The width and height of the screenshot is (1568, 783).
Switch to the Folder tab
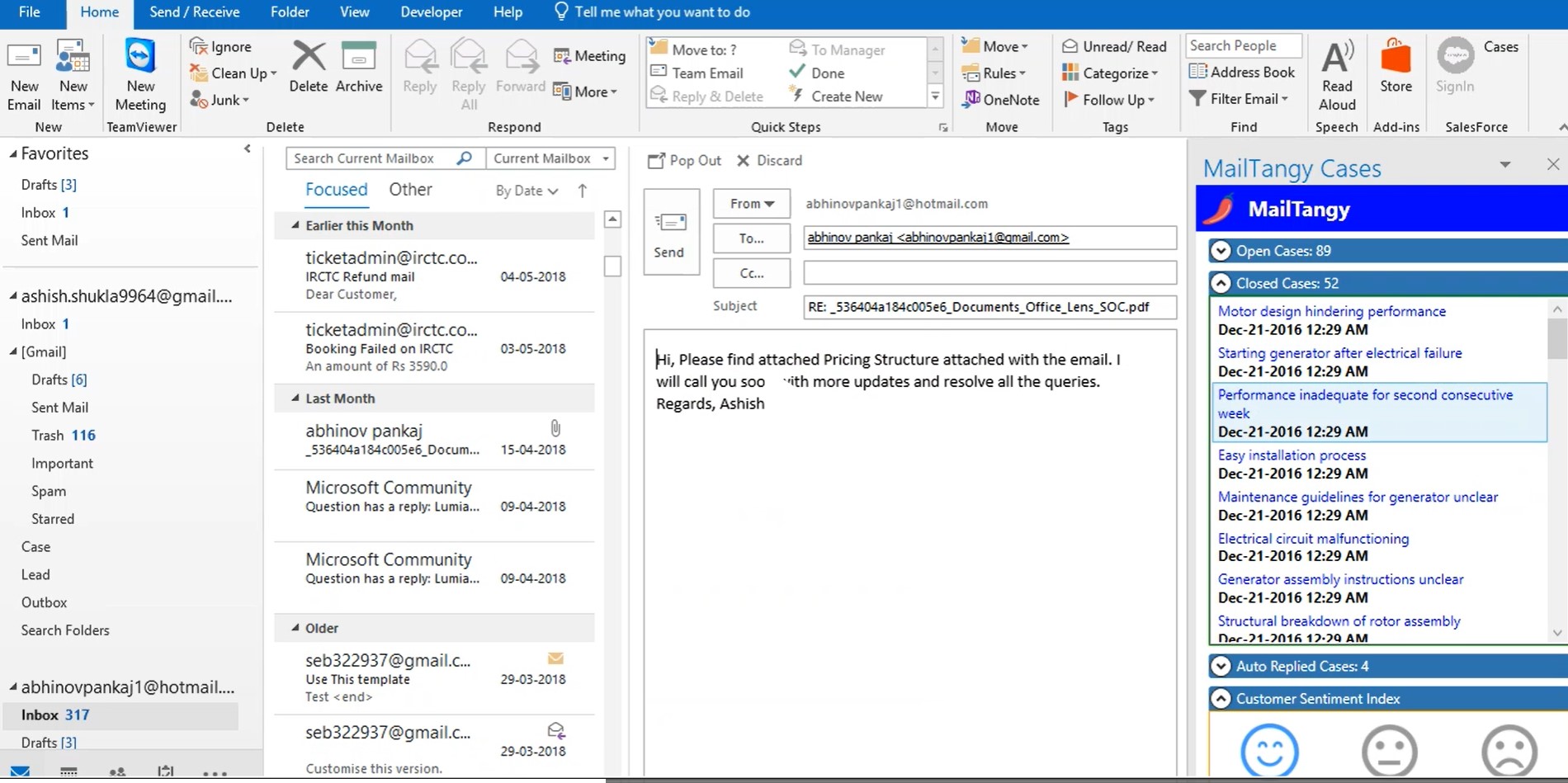pos(290,12)
